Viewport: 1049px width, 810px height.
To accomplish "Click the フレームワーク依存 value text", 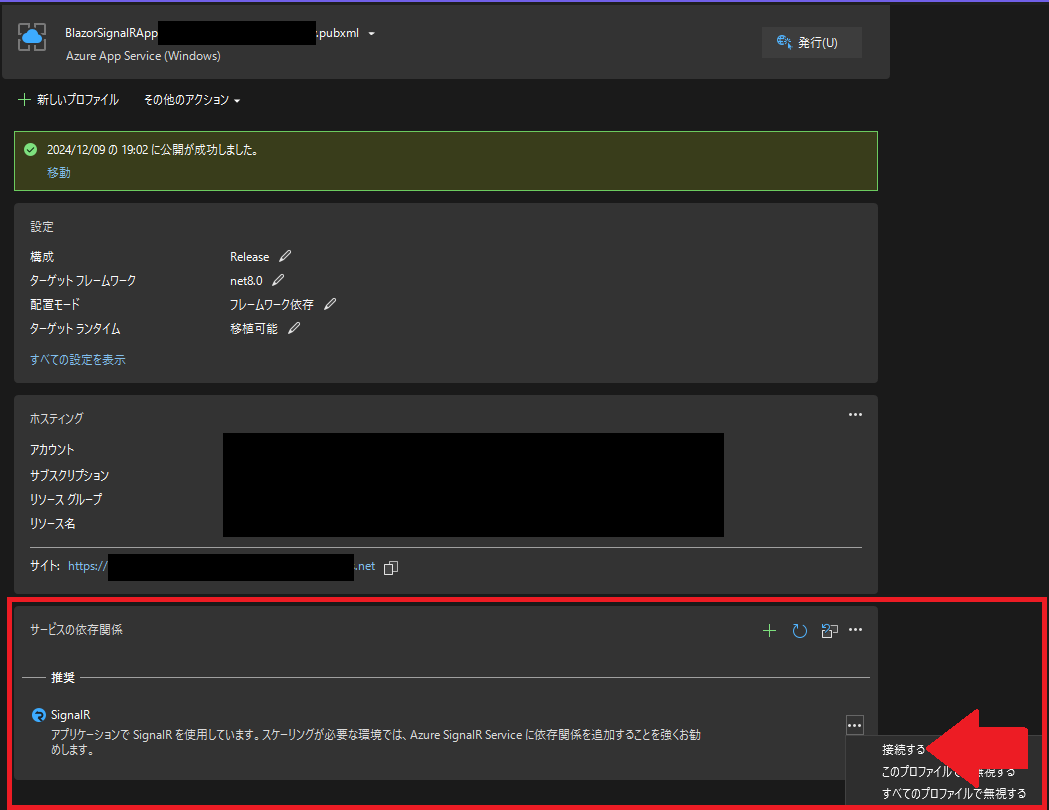I will [x=272, y=305].
